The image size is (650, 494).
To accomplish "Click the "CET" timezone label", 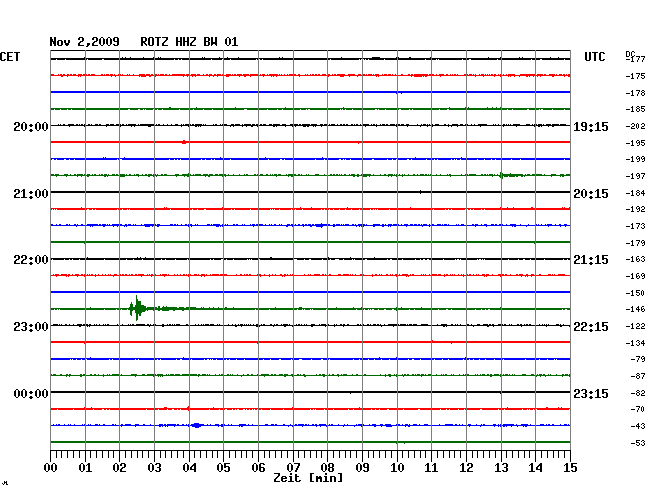I will point(10,57).
